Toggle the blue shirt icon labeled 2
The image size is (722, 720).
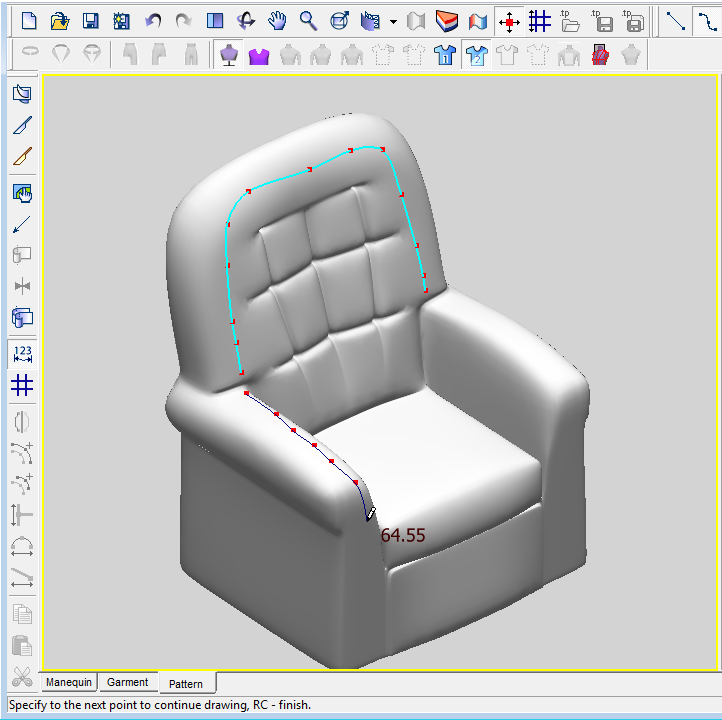[477, 55]
